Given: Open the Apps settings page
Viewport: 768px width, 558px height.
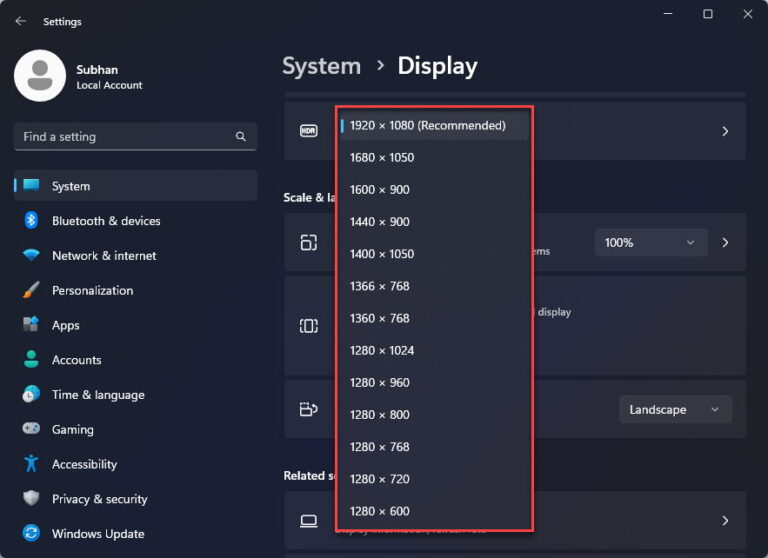Looking at the screenshot, I should 66,326.
